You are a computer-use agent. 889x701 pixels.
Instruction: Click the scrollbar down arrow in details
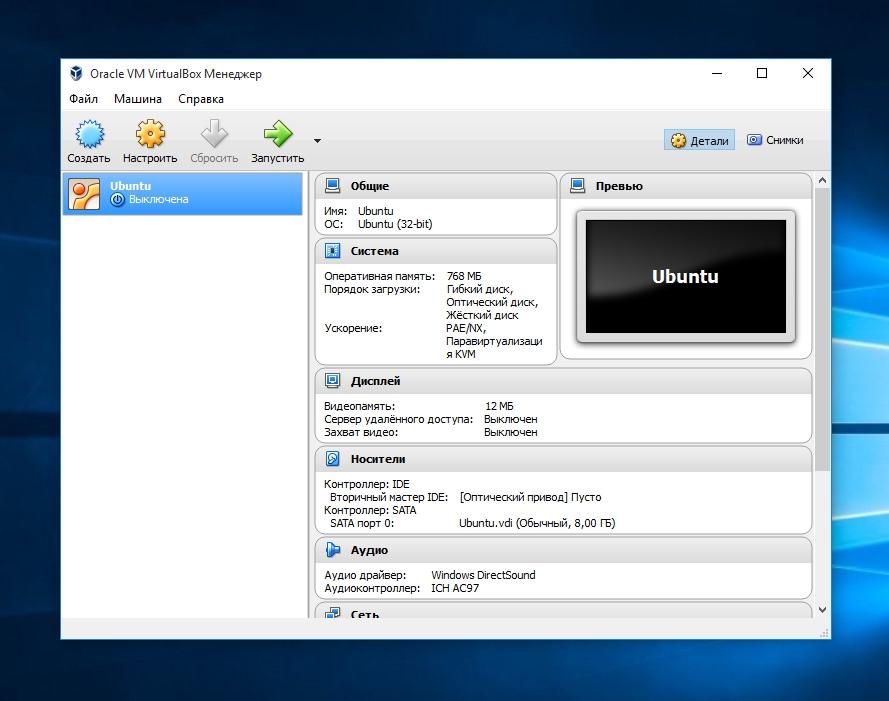822,609
